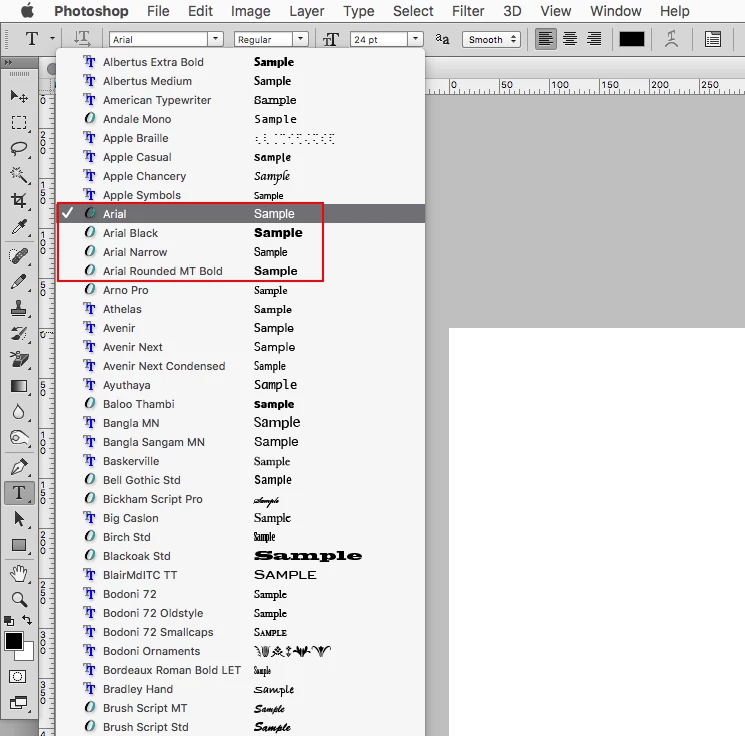Choose Avenir Next Condensed font
This screenshot has height=736, width=745.
[x=240, y=366]
